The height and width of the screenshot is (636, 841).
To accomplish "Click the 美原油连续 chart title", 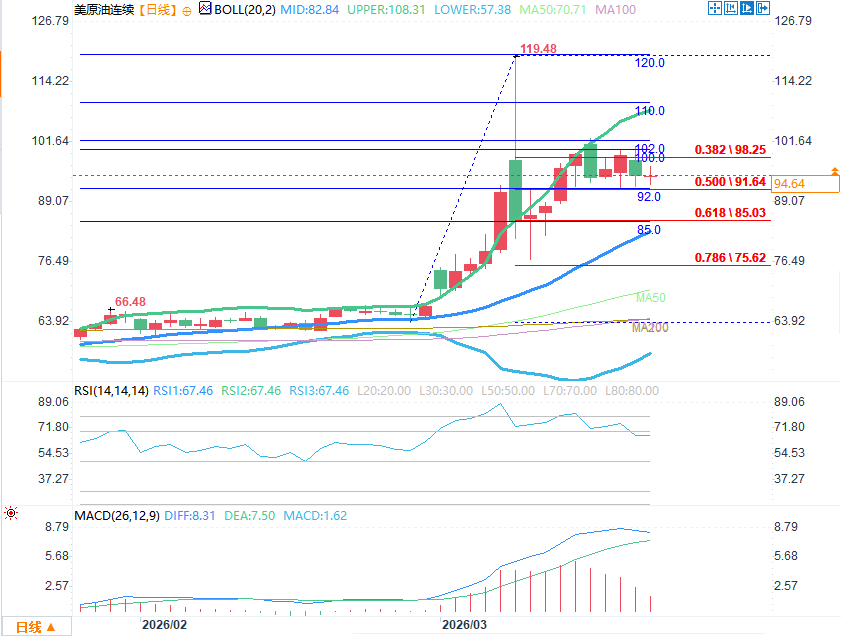I will click(x=104, y=10).
